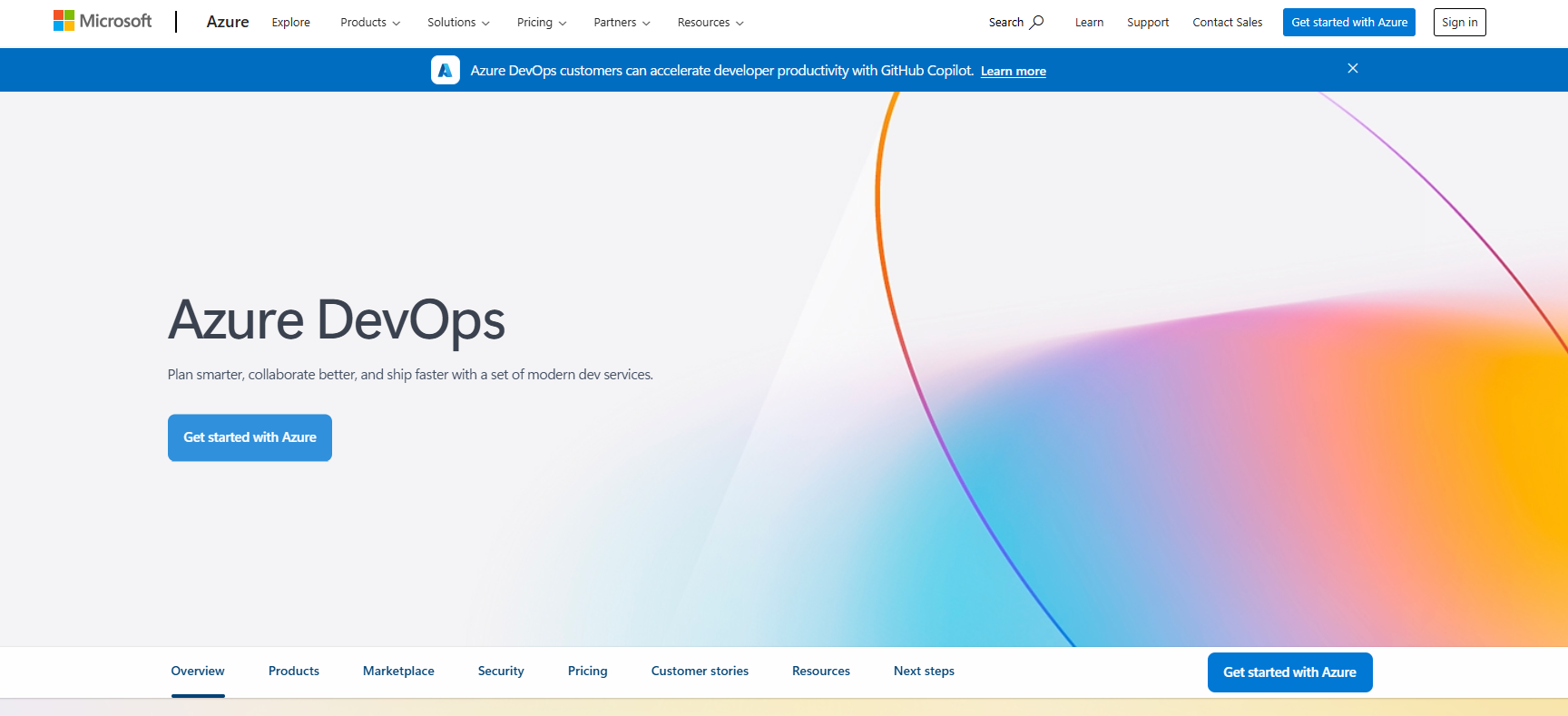
Task: Click the Plan smarter tagline text
Action: (410, 375)
